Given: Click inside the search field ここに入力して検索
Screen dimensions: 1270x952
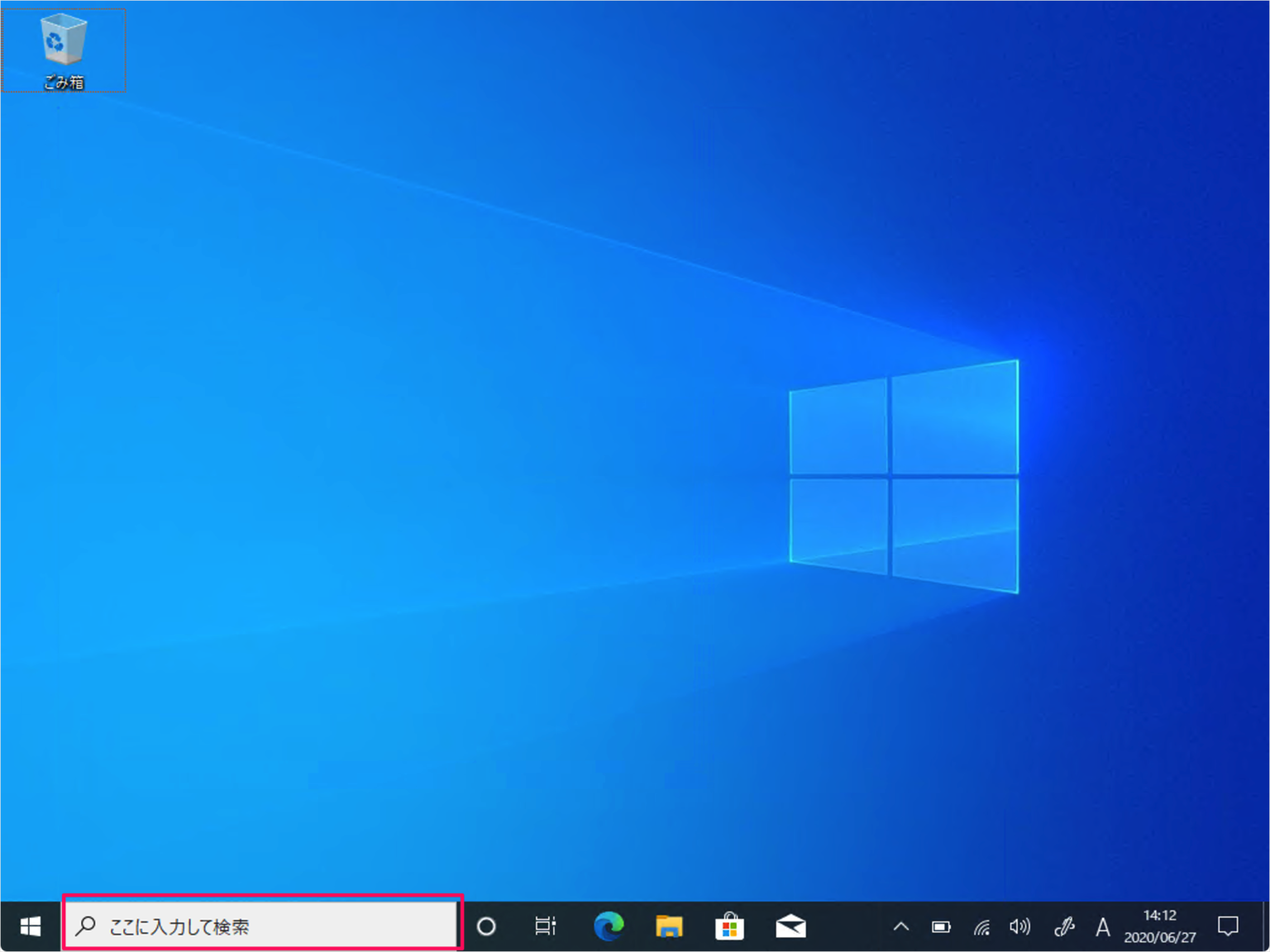Looking at the screenshot, I should 248,926.
